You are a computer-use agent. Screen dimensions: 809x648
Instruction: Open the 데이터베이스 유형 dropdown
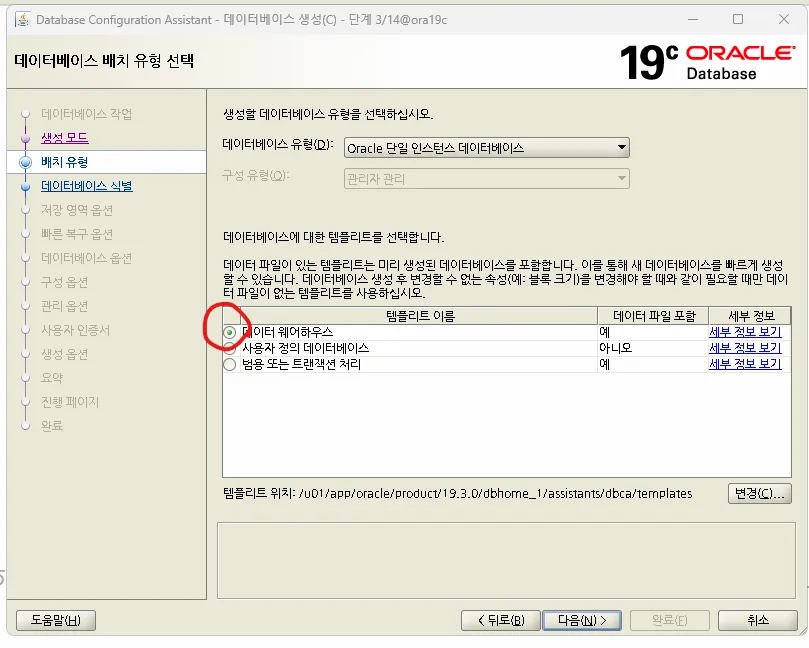[x=487, y=148]
